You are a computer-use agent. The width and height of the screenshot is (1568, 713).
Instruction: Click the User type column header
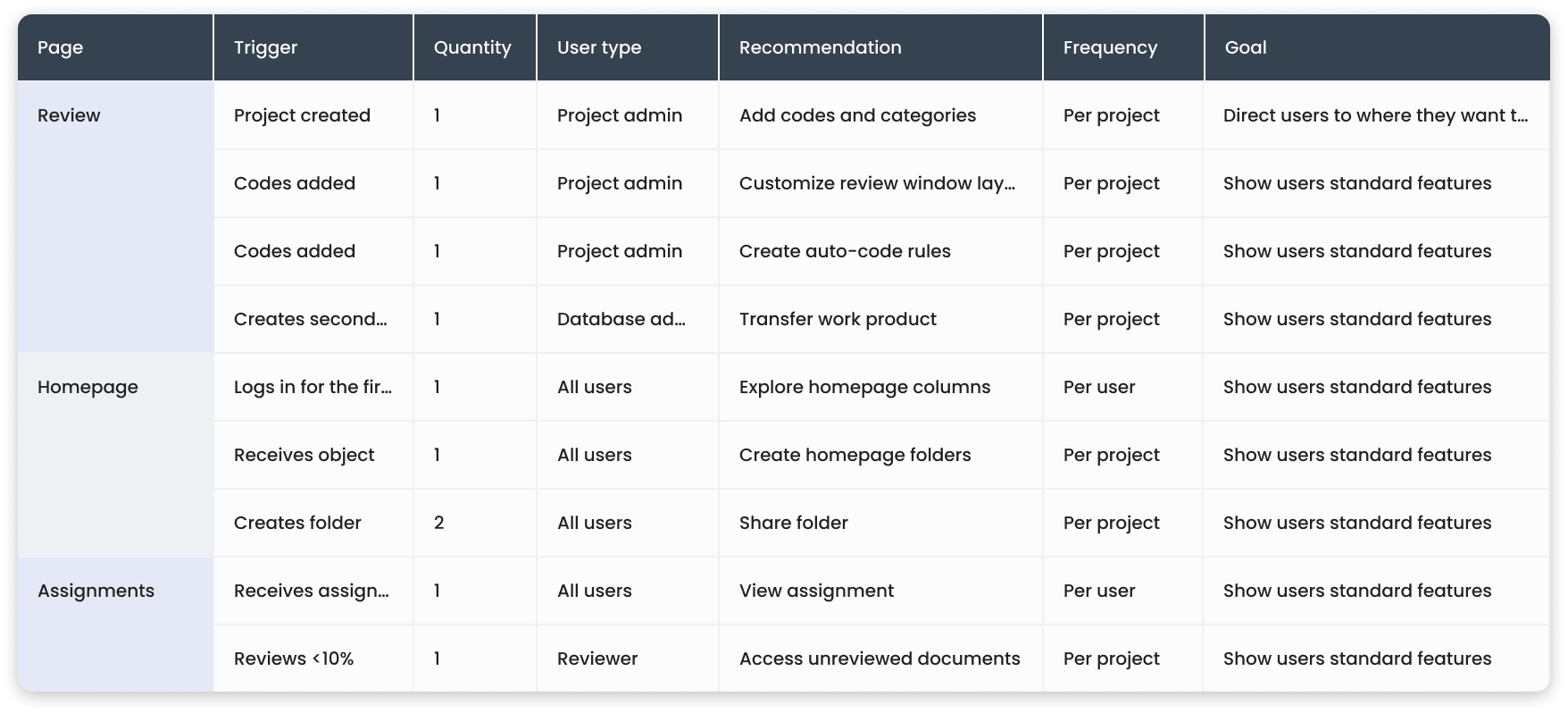(628, 47)
